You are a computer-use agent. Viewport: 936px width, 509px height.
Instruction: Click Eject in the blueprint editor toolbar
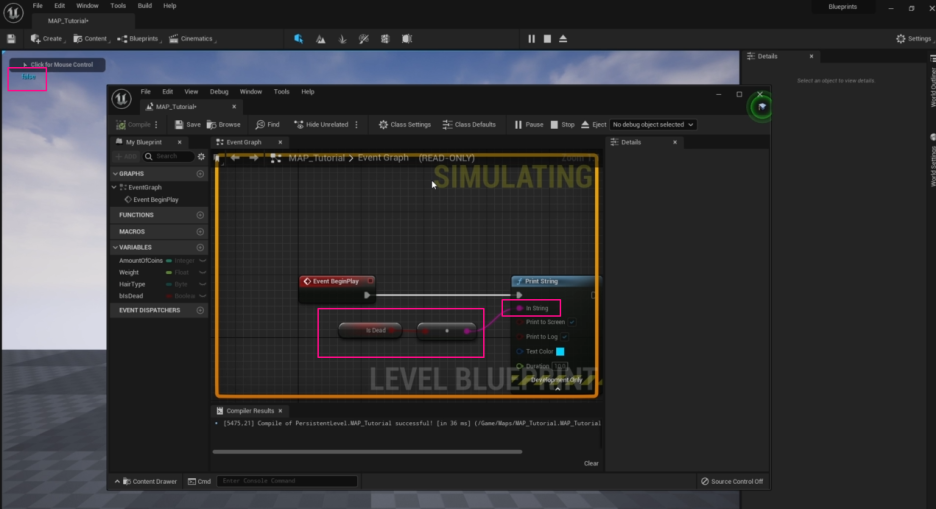594,125
